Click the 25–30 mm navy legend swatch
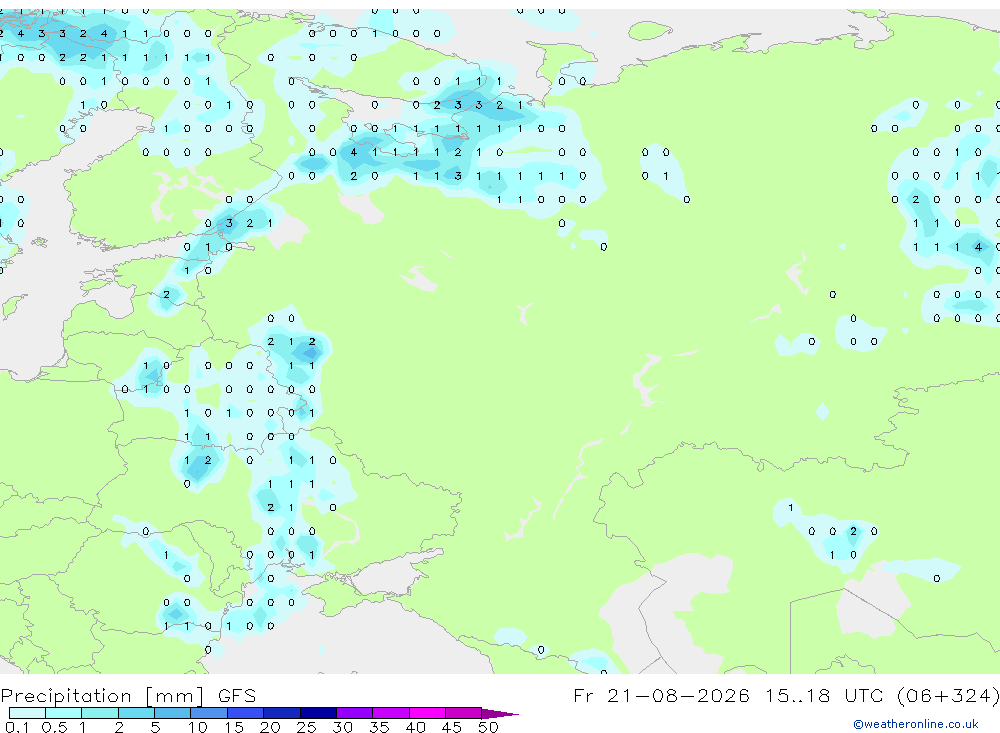 tap(318, 713)
